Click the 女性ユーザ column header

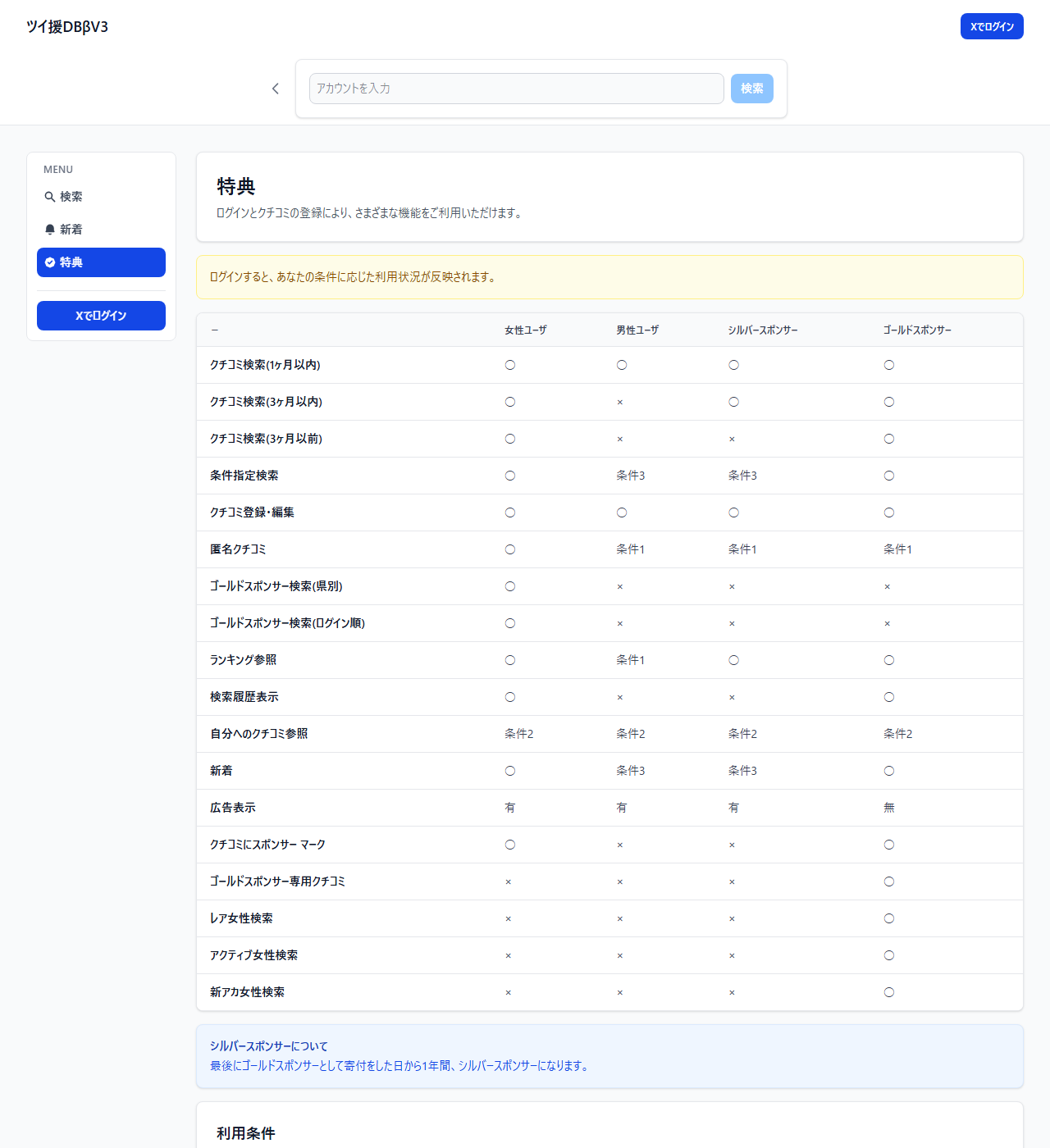click(x=526, y=330)
